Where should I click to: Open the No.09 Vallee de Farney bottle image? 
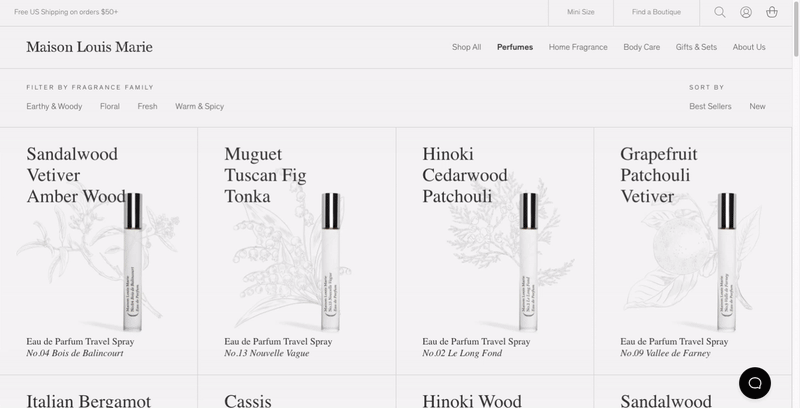pyautogui.click(x=727, y=262)
